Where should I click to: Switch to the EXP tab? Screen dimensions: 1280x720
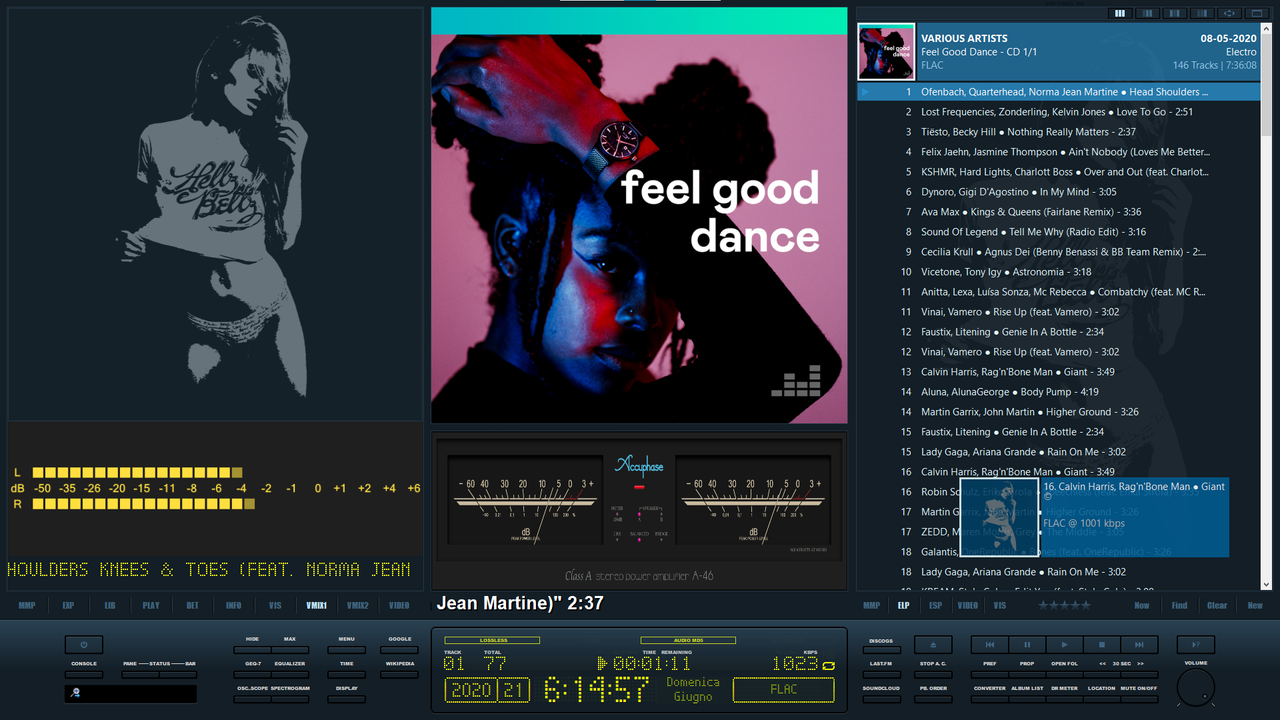pos(68,605)
